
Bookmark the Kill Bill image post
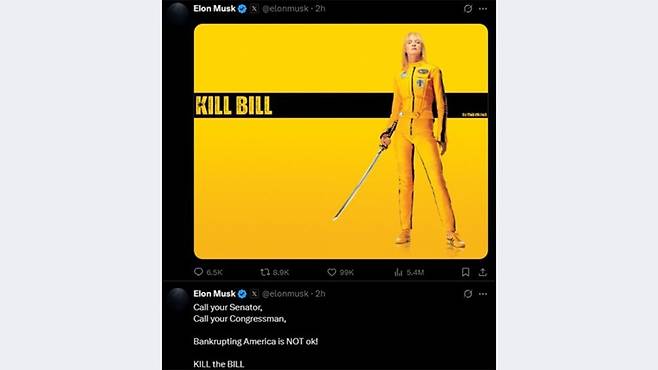pyautogui.click(x=465, y=272)
